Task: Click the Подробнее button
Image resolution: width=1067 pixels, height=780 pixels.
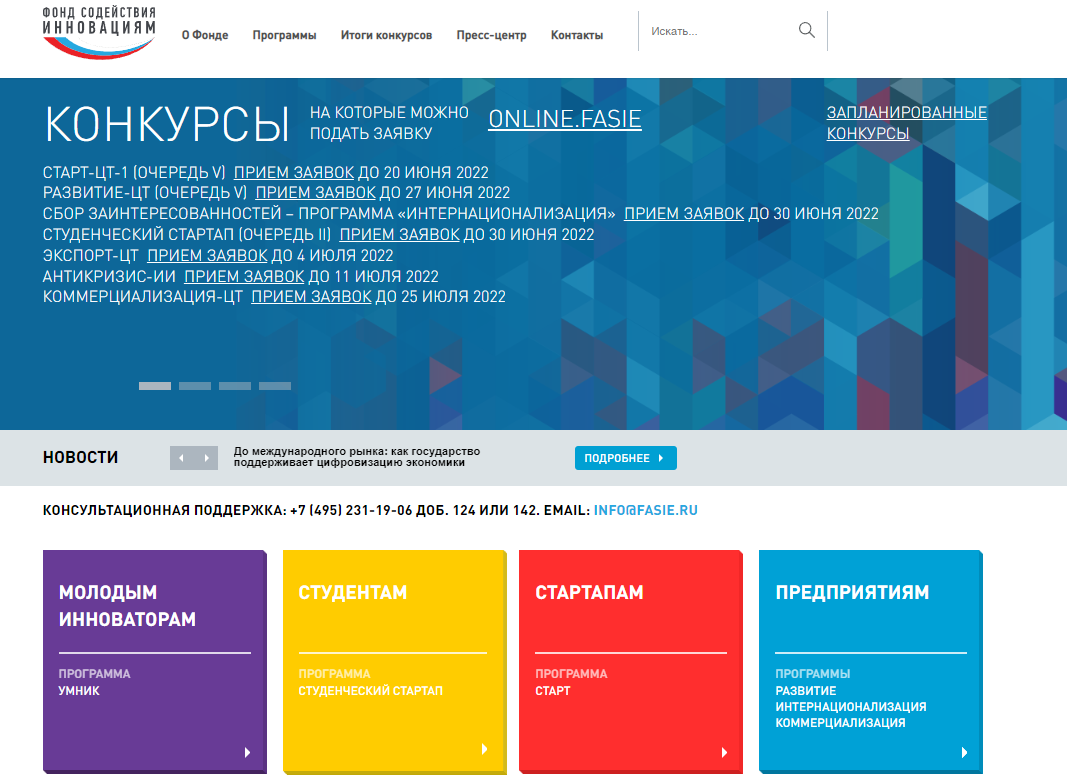Action: pyautogui.click(x=626, y=458)
